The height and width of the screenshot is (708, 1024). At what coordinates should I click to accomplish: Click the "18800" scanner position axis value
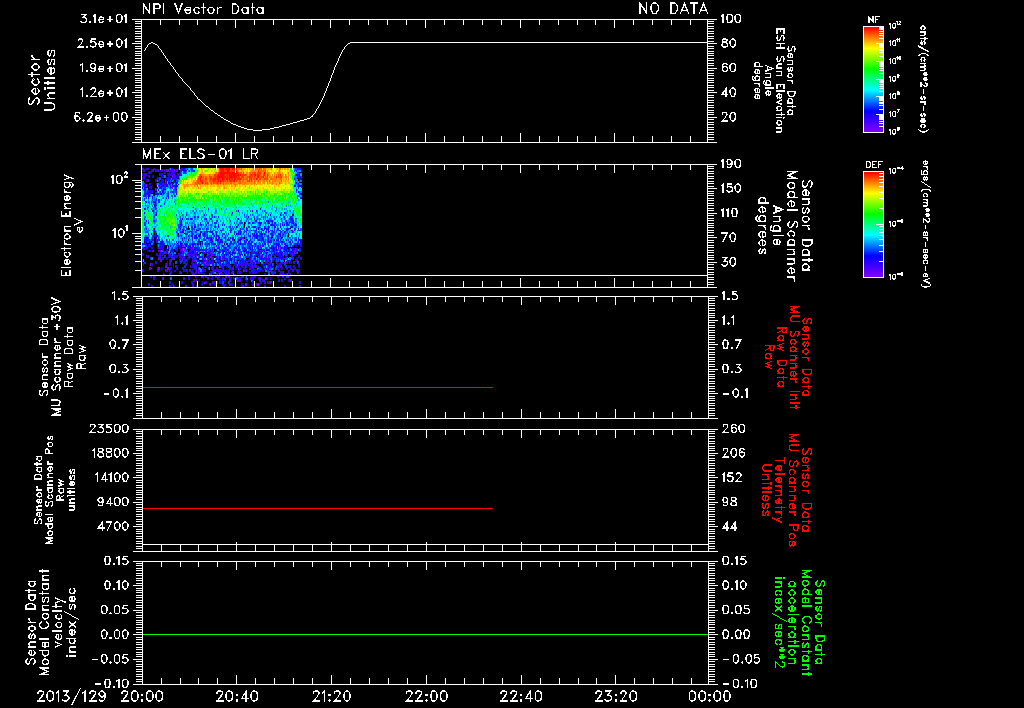click(x=108, y=453)
